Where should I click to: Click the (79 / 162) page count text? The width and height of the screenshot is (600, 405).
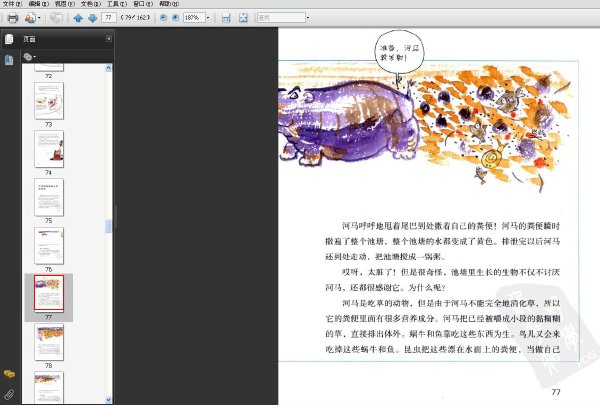click(x=135, y=18)
